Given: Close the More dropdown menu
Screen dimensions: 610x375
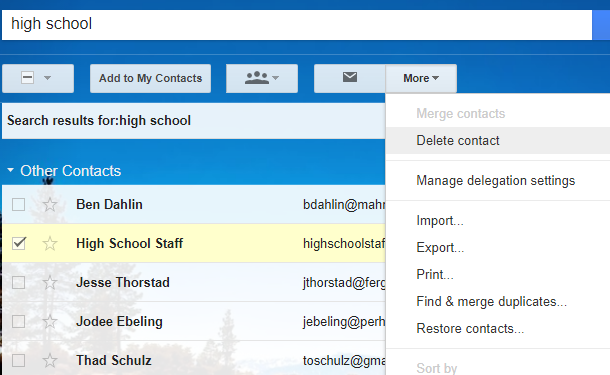Looking at the screenshot, I should tap(421, 78).
